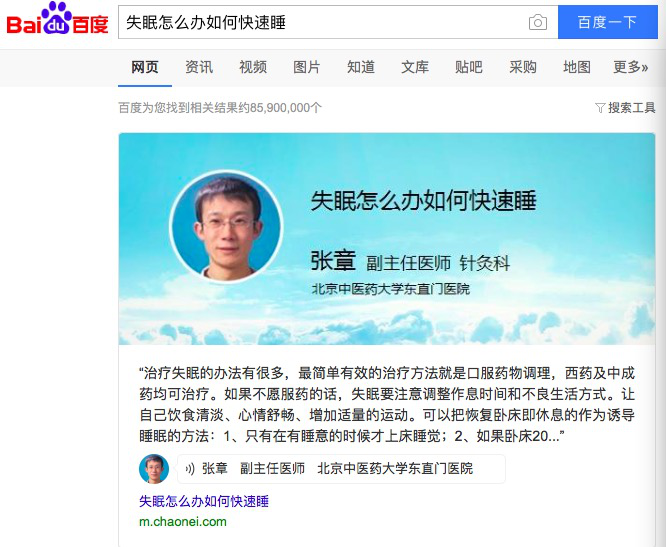The width and height of the screenshot is (666, 547).
Task: Click the Baidu paw logo
Action: 57,19
